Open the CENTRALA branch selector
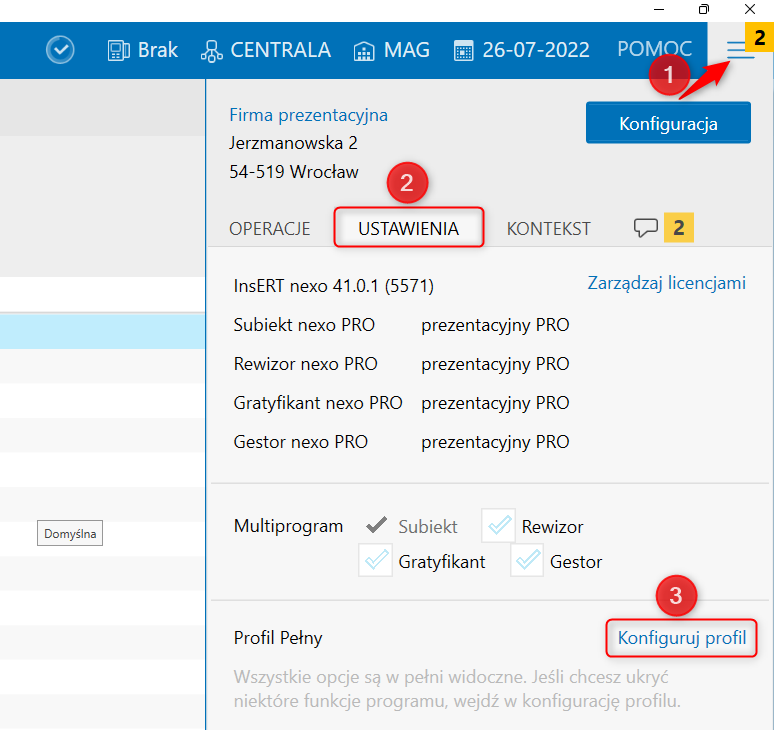This screenshot has height=730, width=774. tap(266, 50)
